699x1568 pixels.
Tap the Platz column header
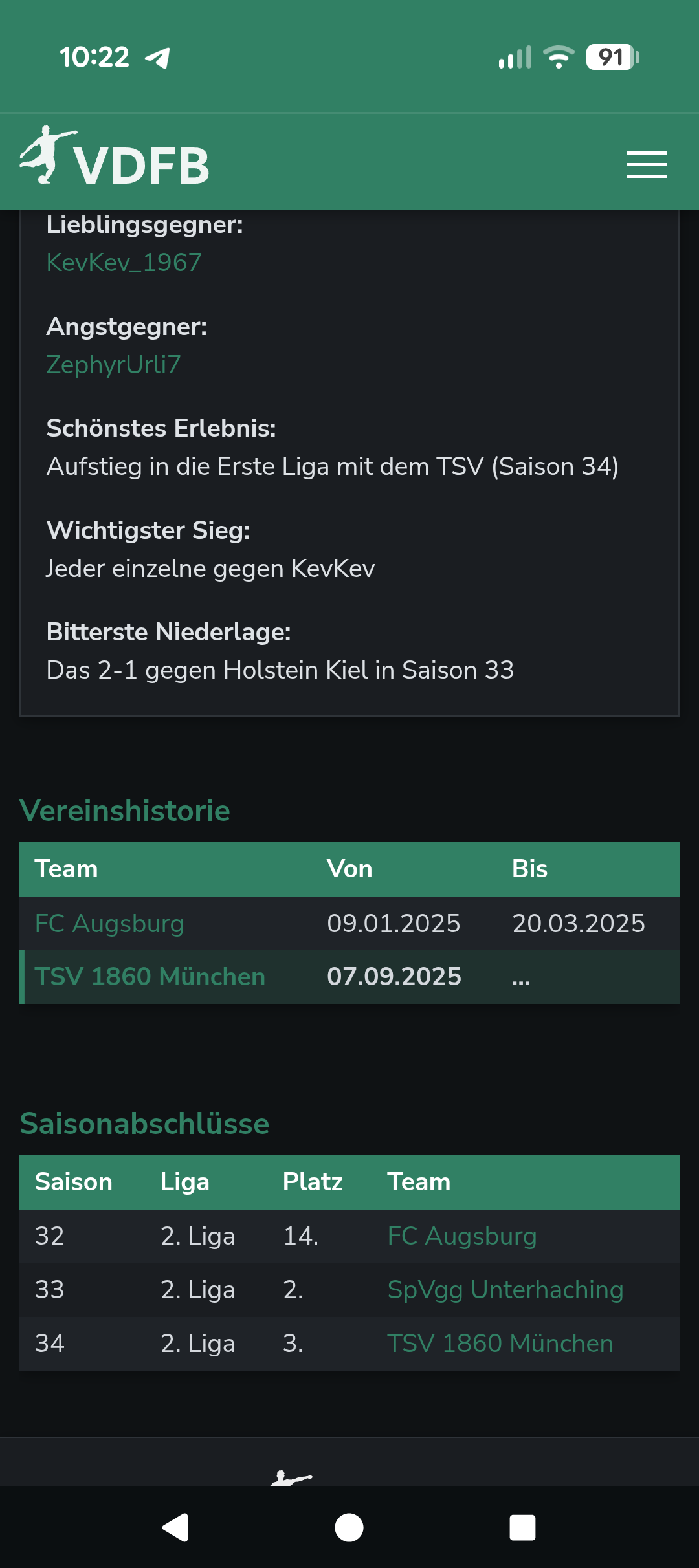point(313,1182)
